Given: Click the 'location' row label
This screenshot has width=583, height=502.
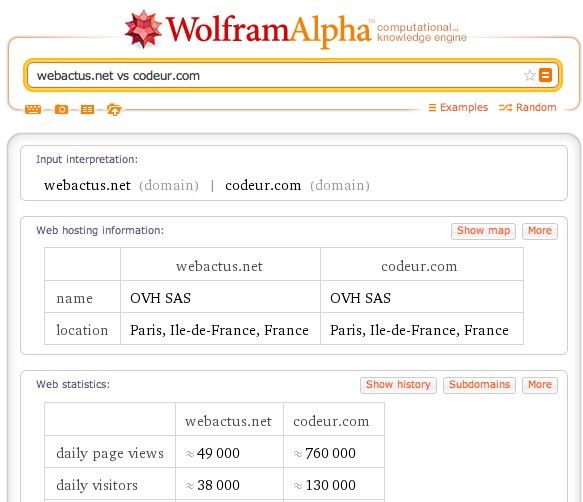Looking at the screenshot, I should [x=82, y=330].
